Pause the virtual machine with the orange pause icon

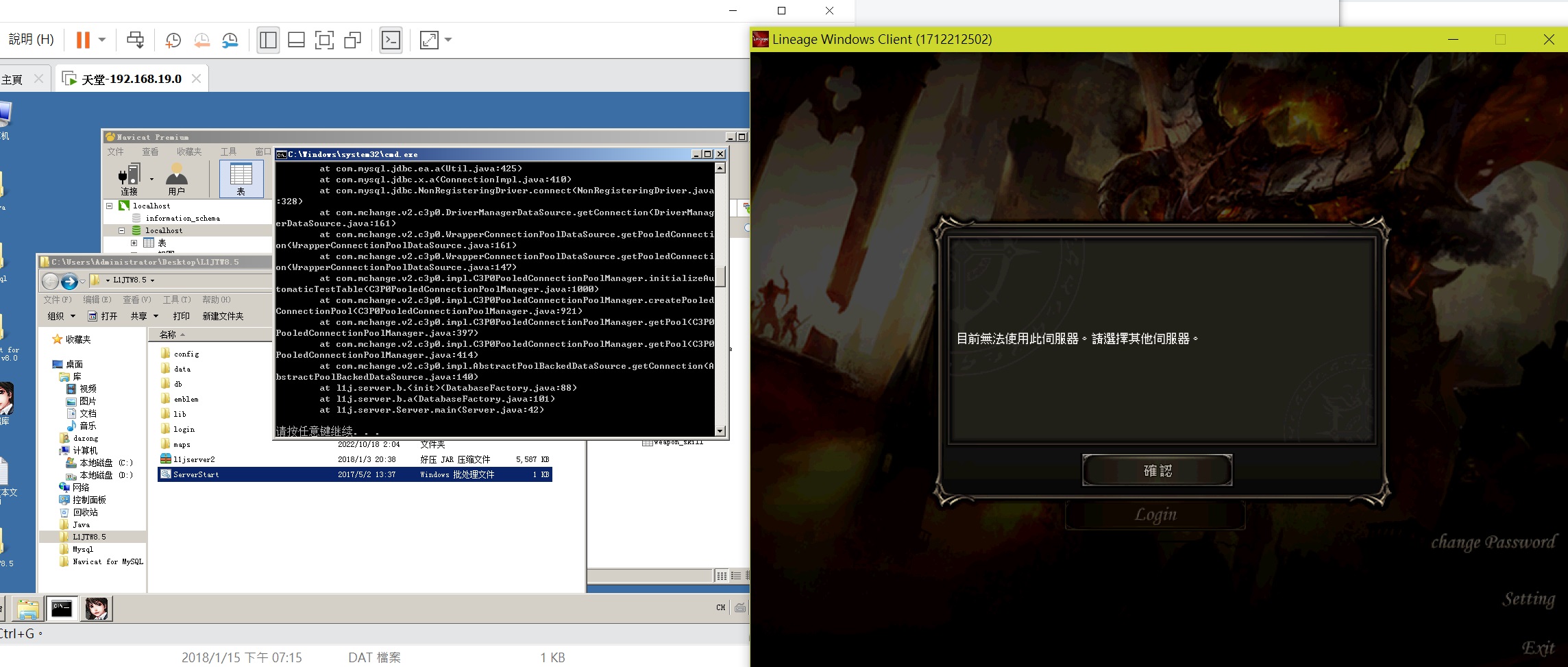pos(83,40)
